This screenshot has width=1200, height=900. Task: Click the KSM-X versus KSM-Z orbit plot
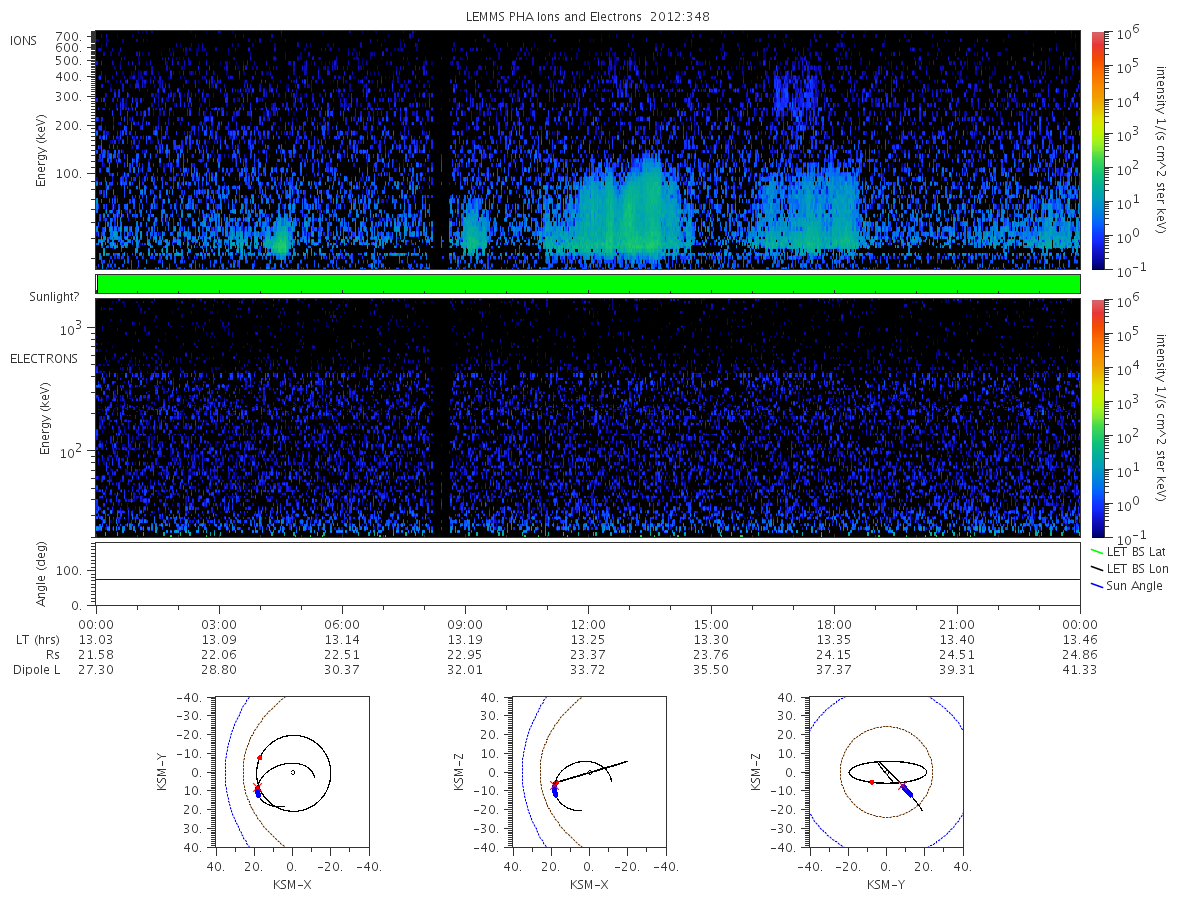(x=588, y=772)
